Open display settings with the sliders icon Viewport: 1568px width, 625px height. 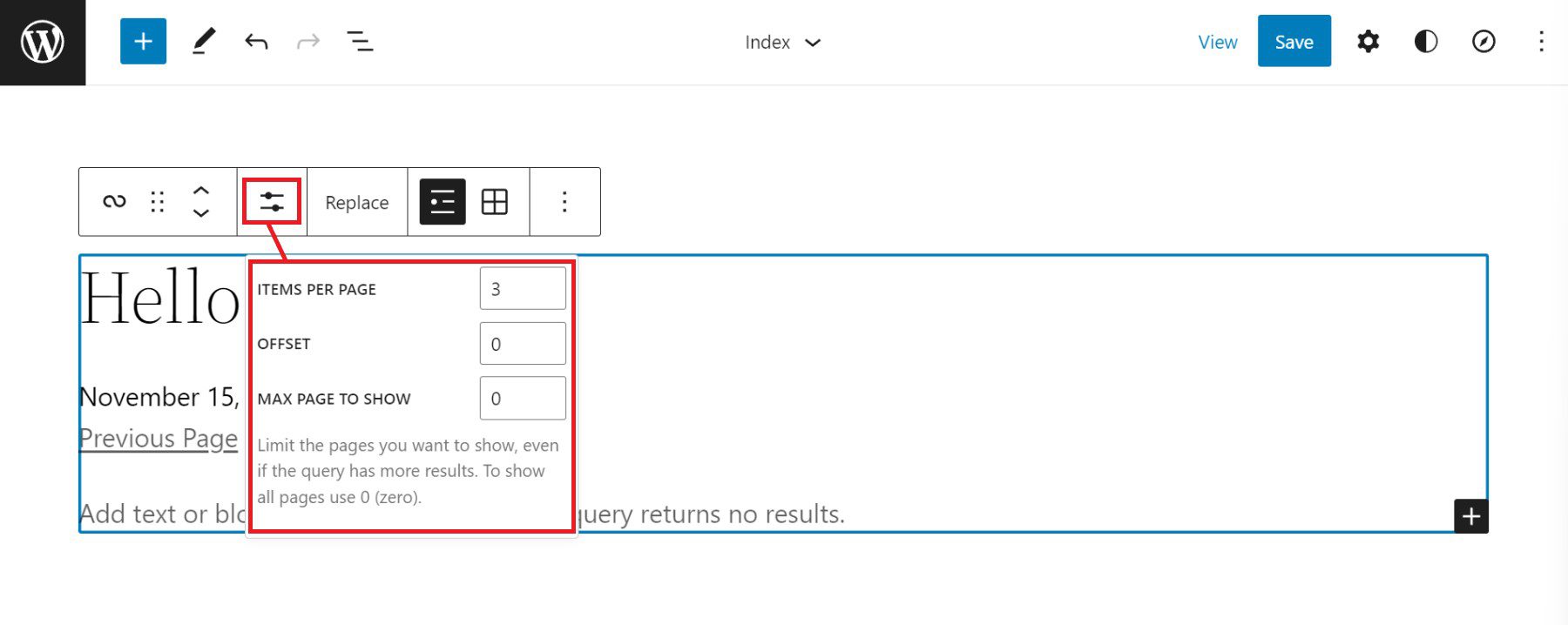coord(273,201)
